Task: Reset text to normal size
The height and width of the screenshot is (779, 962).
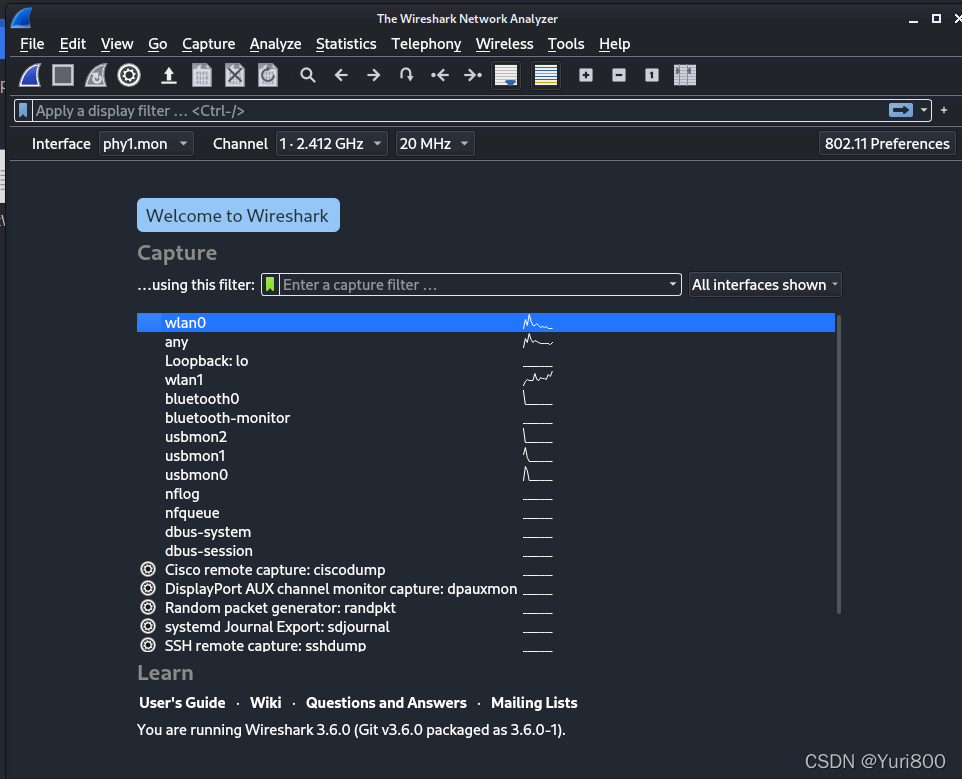Action: click(652, 75)
